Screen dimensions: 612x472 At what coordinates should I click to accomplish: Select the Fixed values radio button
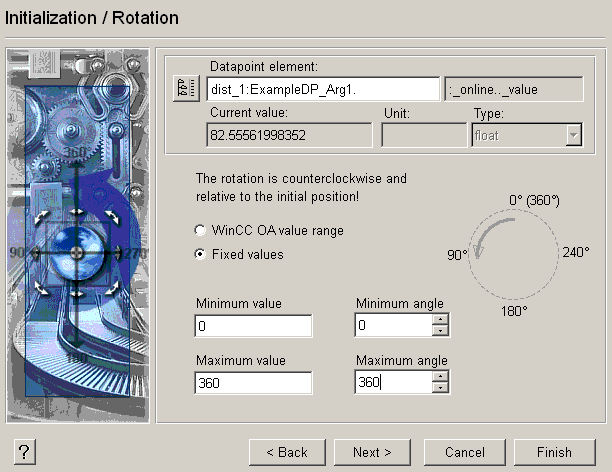click(201, 254)
